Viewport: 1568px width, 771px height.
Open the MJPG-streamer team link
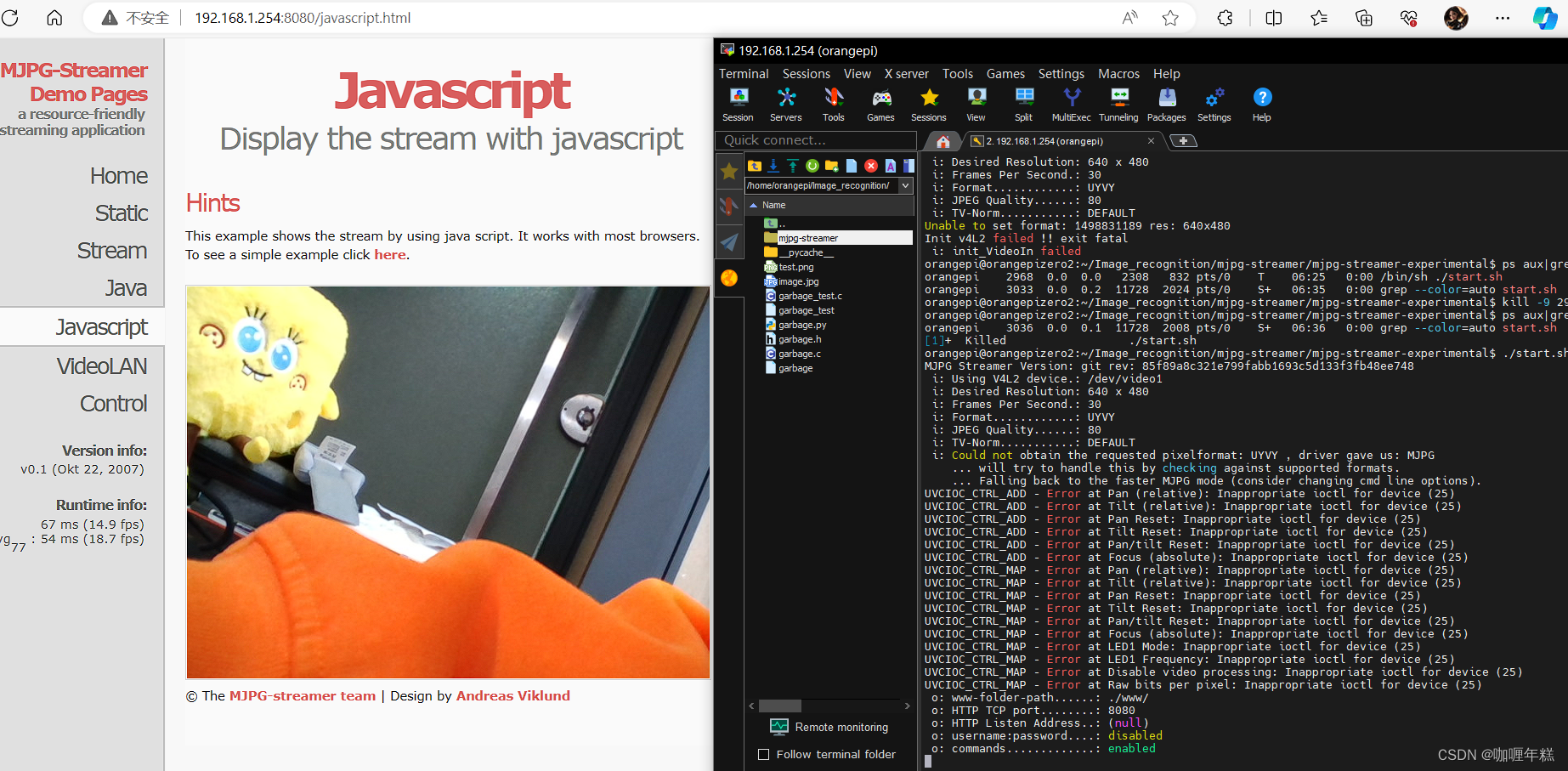303,696
